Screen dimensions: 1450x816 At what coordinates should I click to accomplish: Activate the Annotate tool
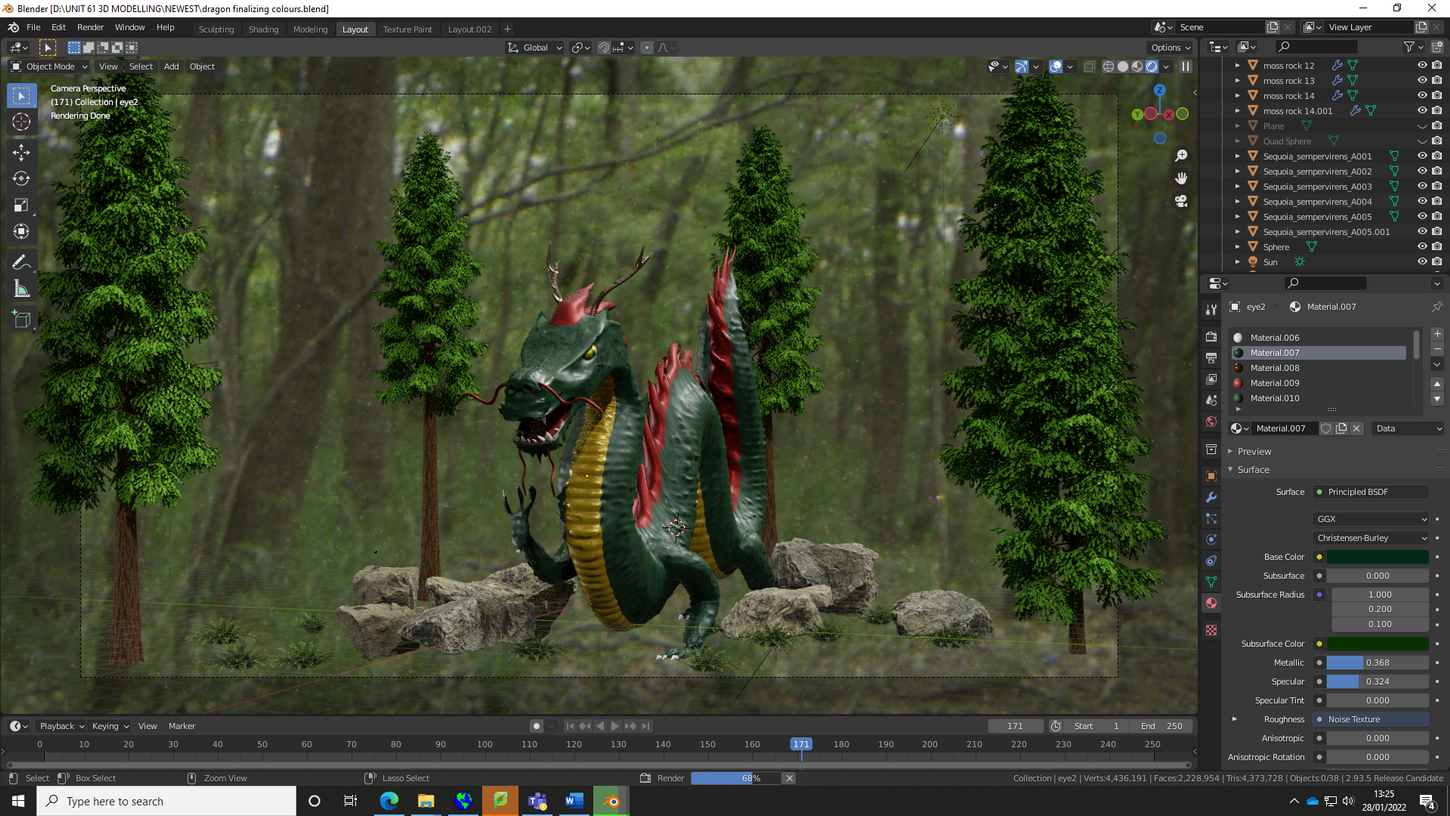(x=21, y=262)
